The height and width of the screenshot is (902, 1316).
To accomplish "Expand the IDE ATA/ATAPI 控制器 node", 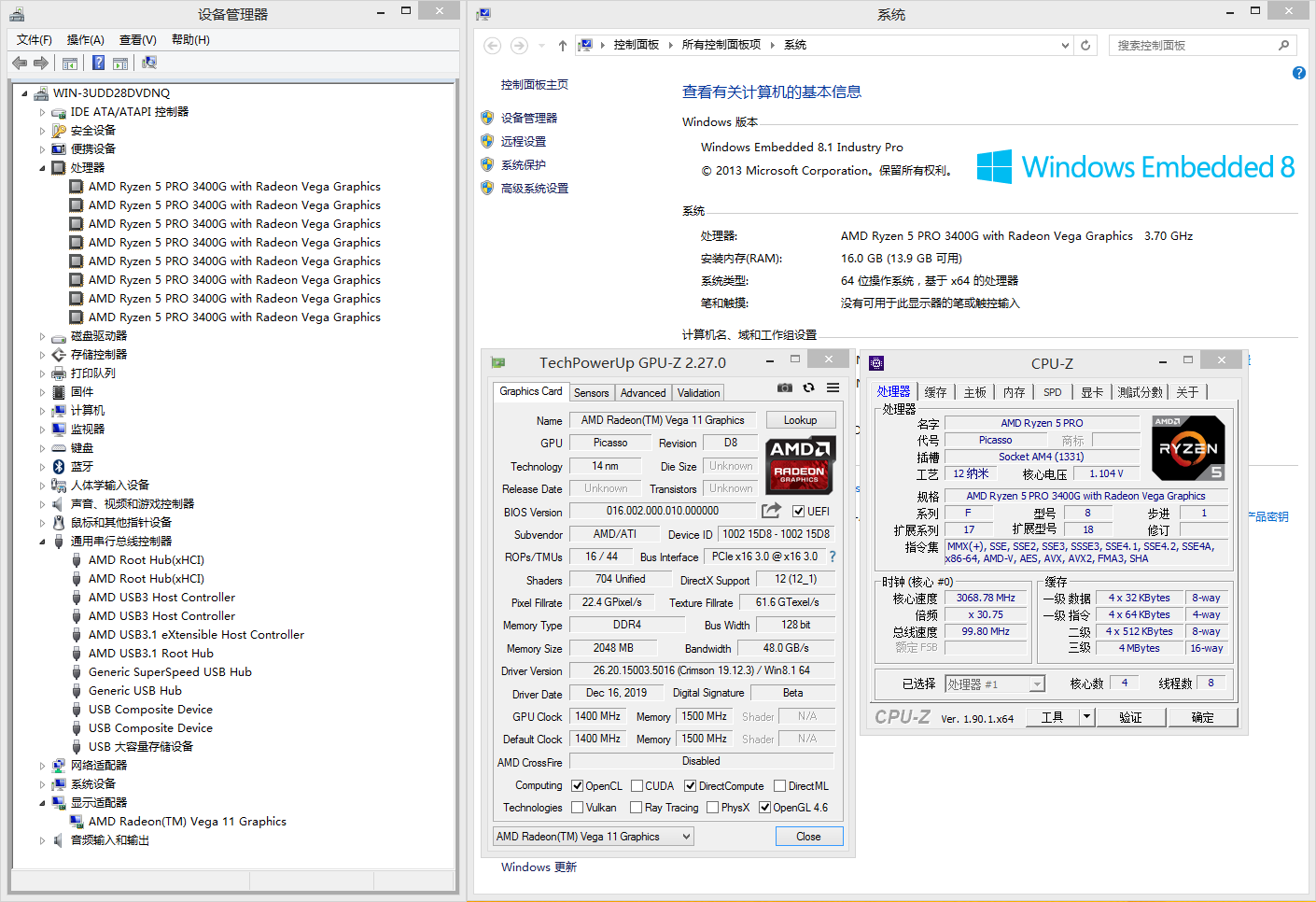I will click(x=42, y=112).
